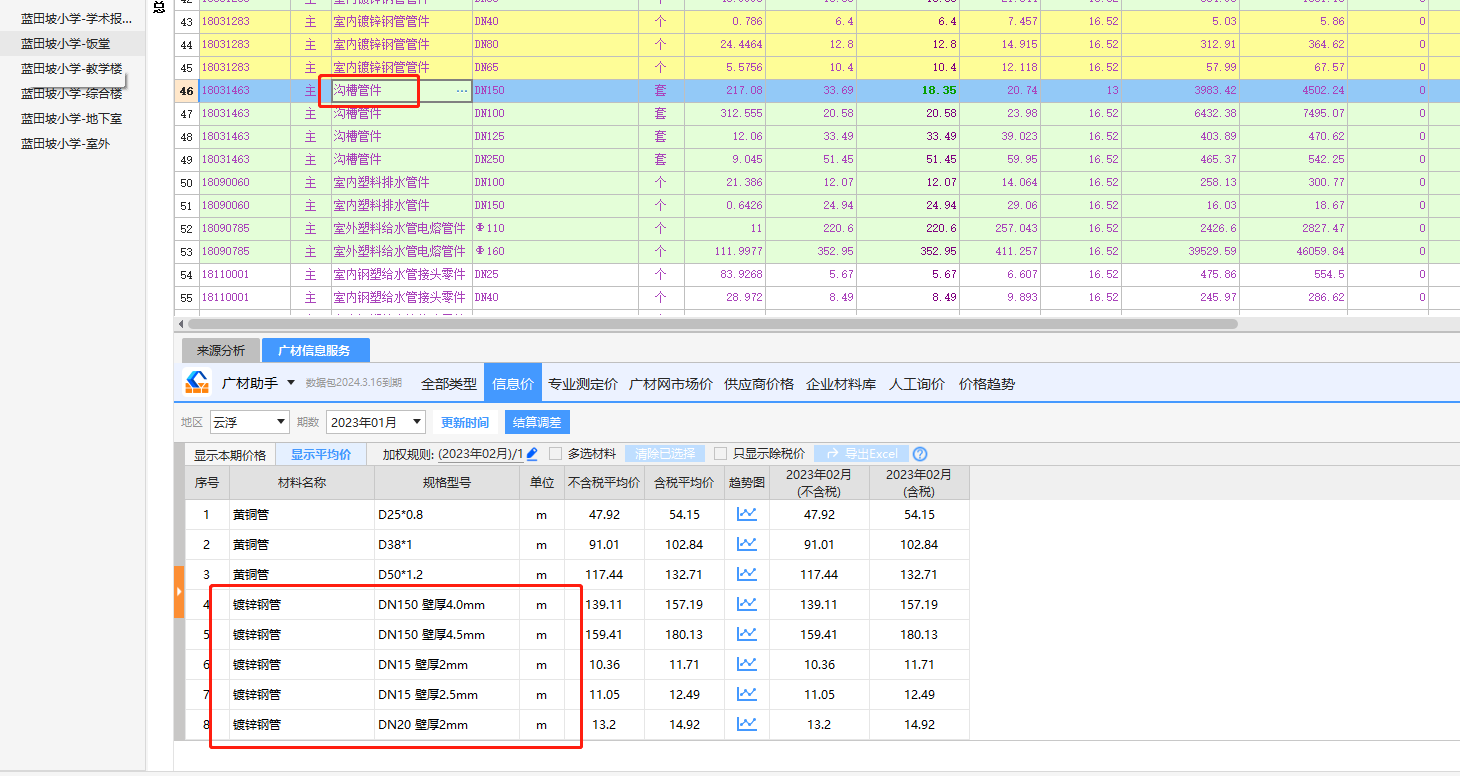Image resolution: width=1460 pixels, height=776 pixels.
Task: Select row number 53 header
Action: point(186,252)
